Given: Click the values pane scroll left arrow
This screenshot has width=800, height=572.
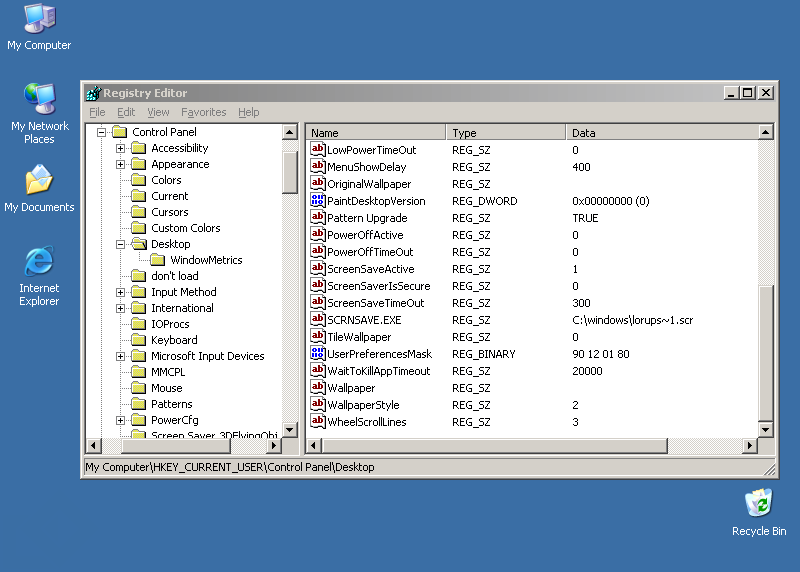Looking at the screenshot, I should [x=313, y=445].
